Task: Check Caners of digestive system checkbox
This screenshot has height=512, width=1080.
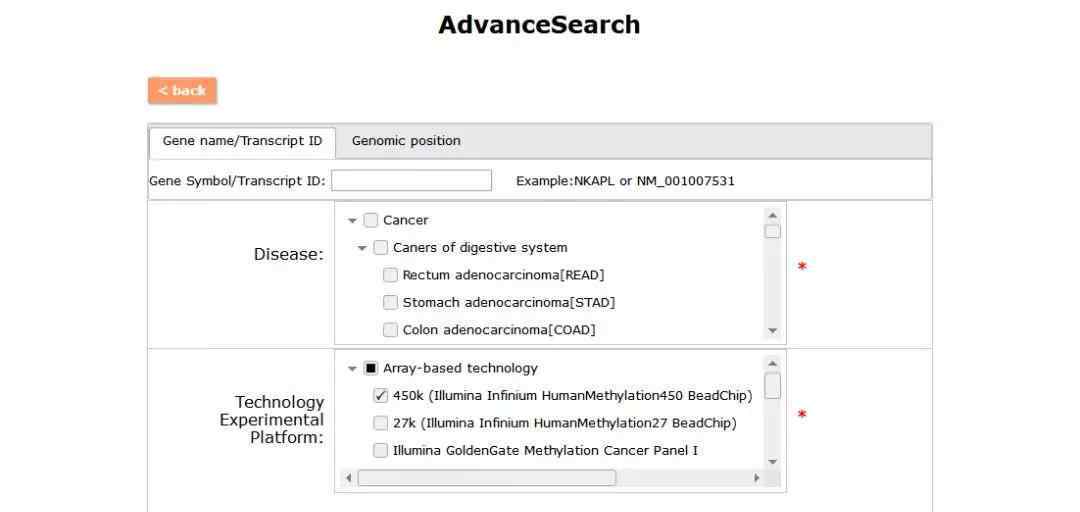Action: point(380,247)
